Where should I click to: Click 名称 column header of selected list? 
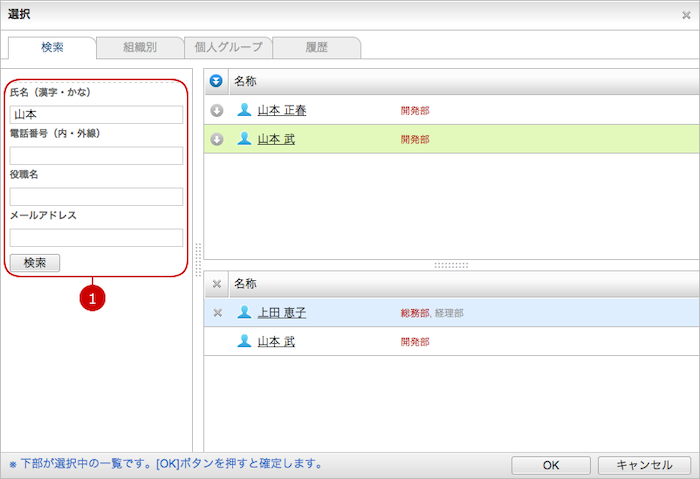[246, 283]
